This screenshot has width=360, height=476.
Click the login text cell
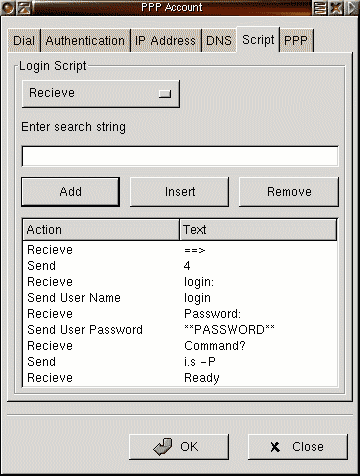point(197,298)
